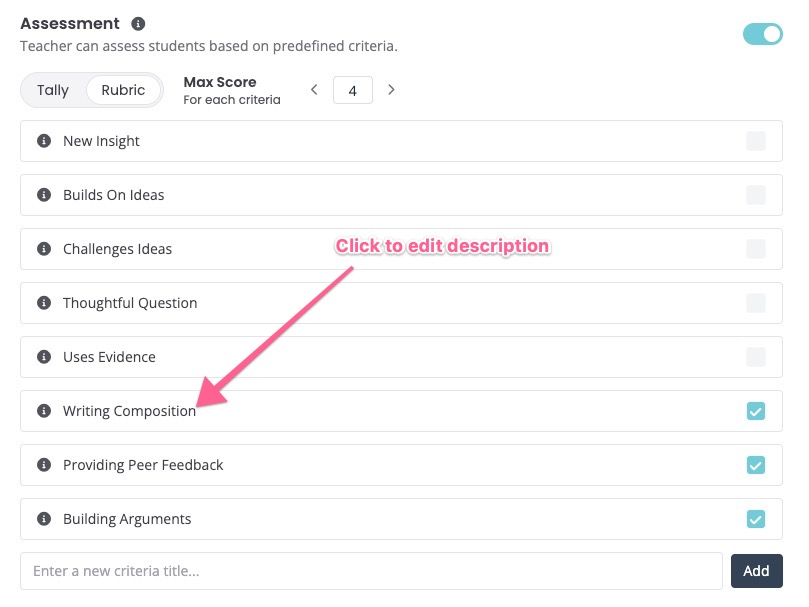Click info icon beside Writing Composition
Image resolution: width=809 pixels, height=607 pixels.
click(44, 411)
